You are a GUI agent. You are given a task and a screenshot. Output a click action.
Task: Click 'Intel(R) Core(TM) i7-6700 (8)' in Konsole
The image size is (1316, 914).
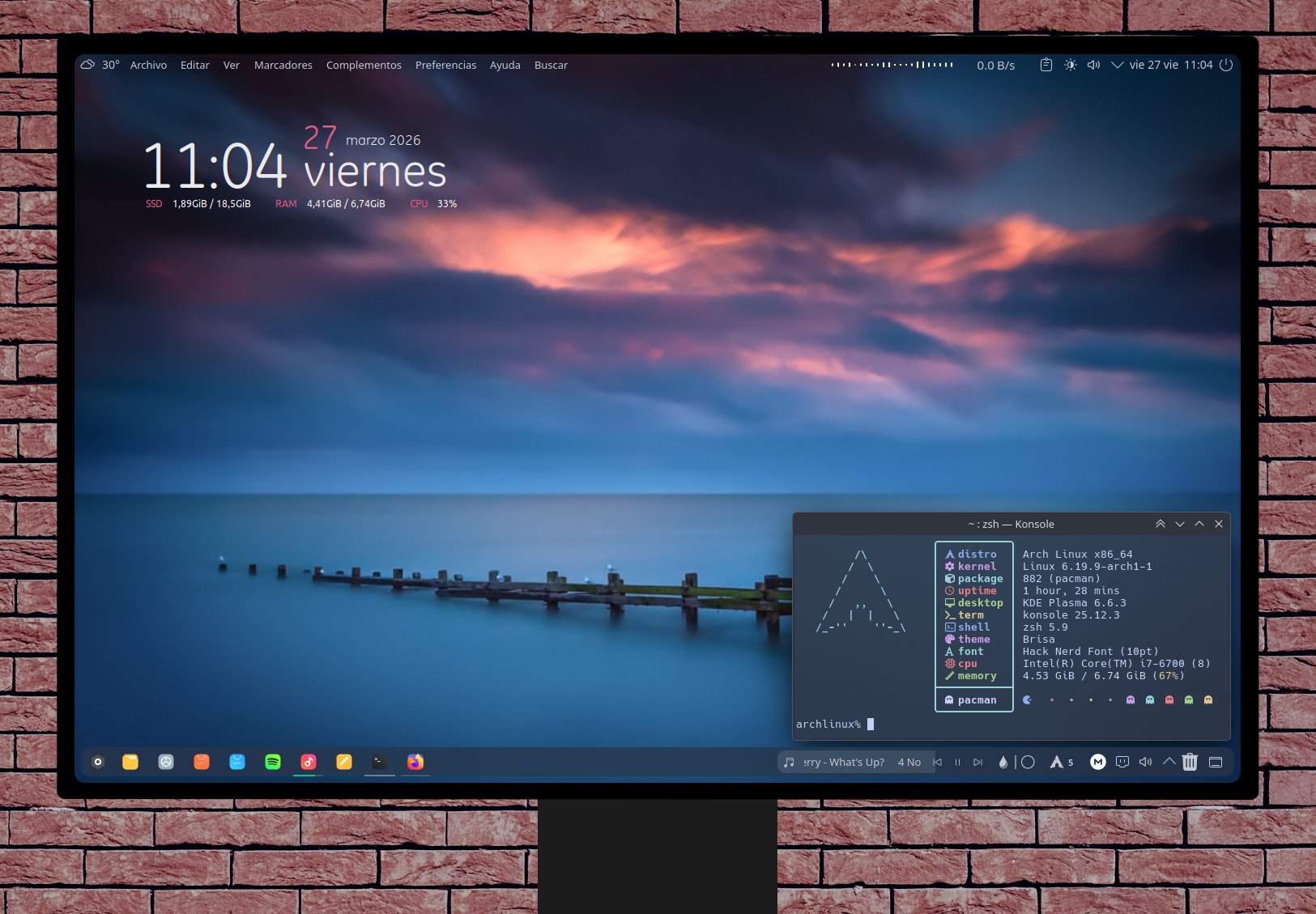pyautogui.click(x=1116, y=664)
